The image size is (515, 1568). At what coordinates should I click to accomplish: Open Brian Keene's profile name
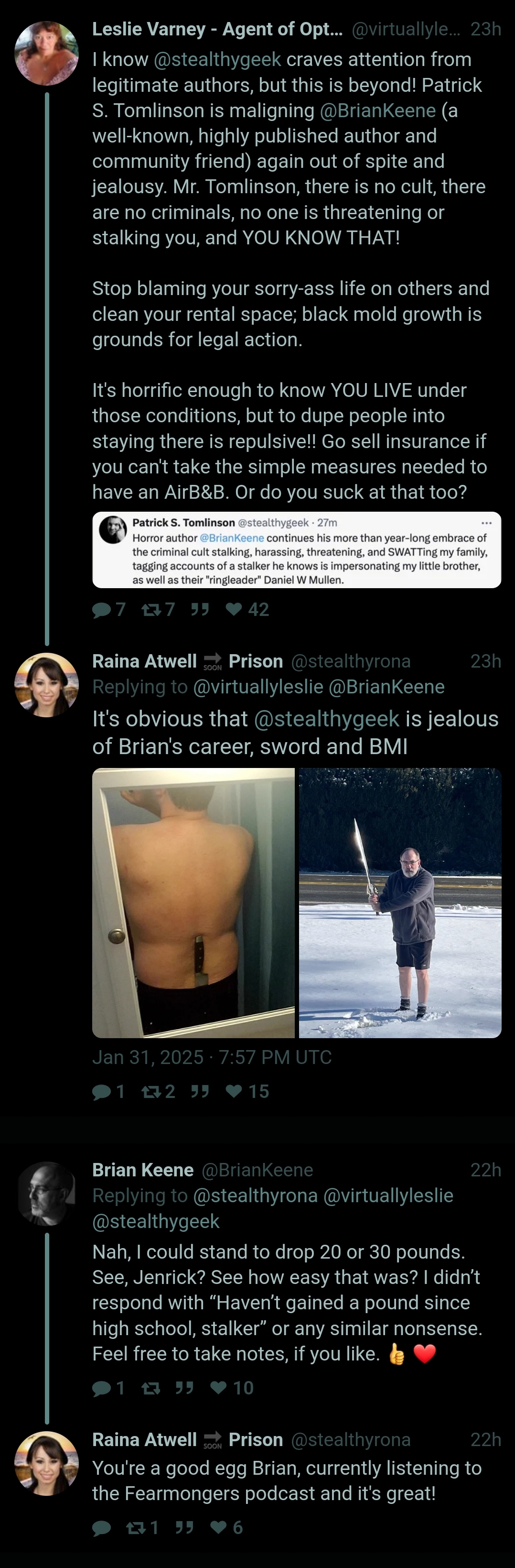tap(143, 1170)
